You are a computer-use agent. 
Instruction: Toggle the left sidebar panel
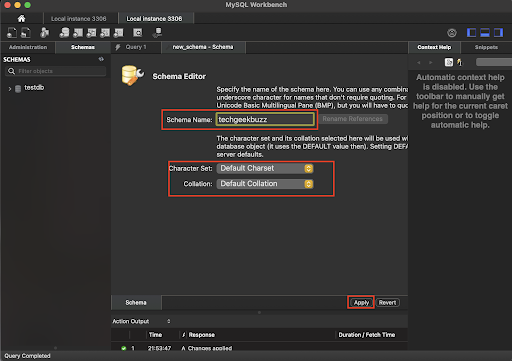tap(471, 33)
